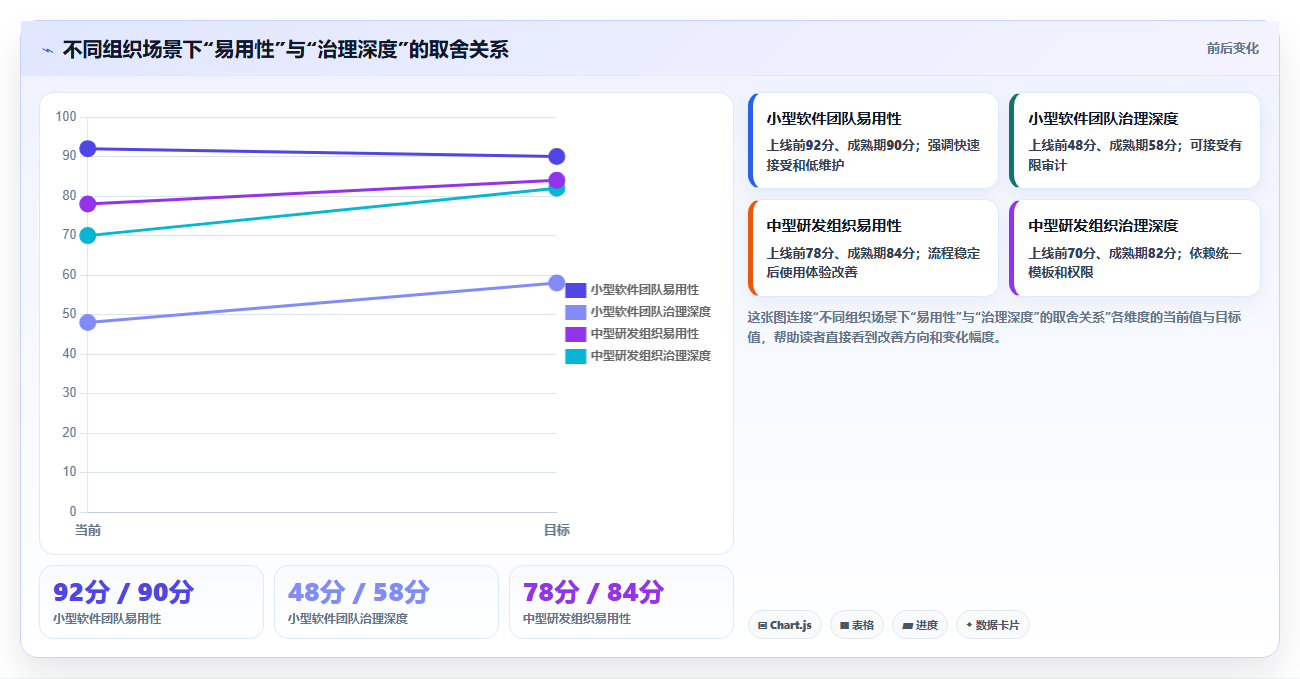Open the 小型软件团队易用性 info card
The image size is (1300, 679).
[873, 141]
